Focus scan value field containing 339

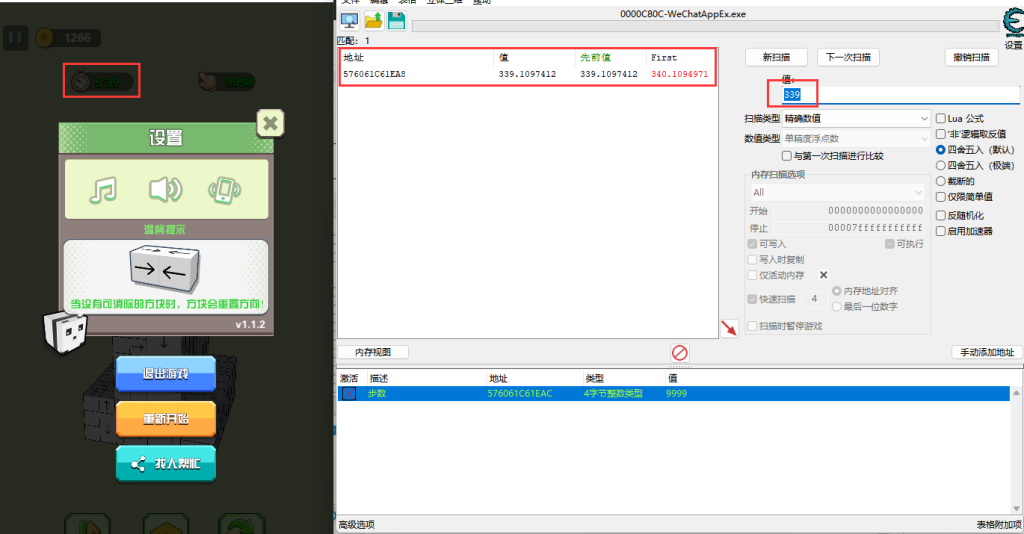[901, 95]
